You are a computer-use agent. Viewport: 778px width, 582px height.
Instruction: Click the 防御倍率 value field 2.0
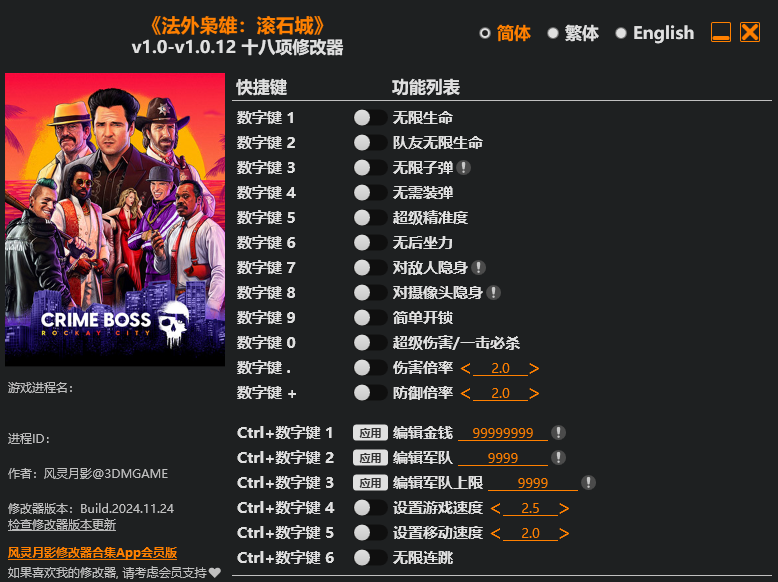[500, 393]
